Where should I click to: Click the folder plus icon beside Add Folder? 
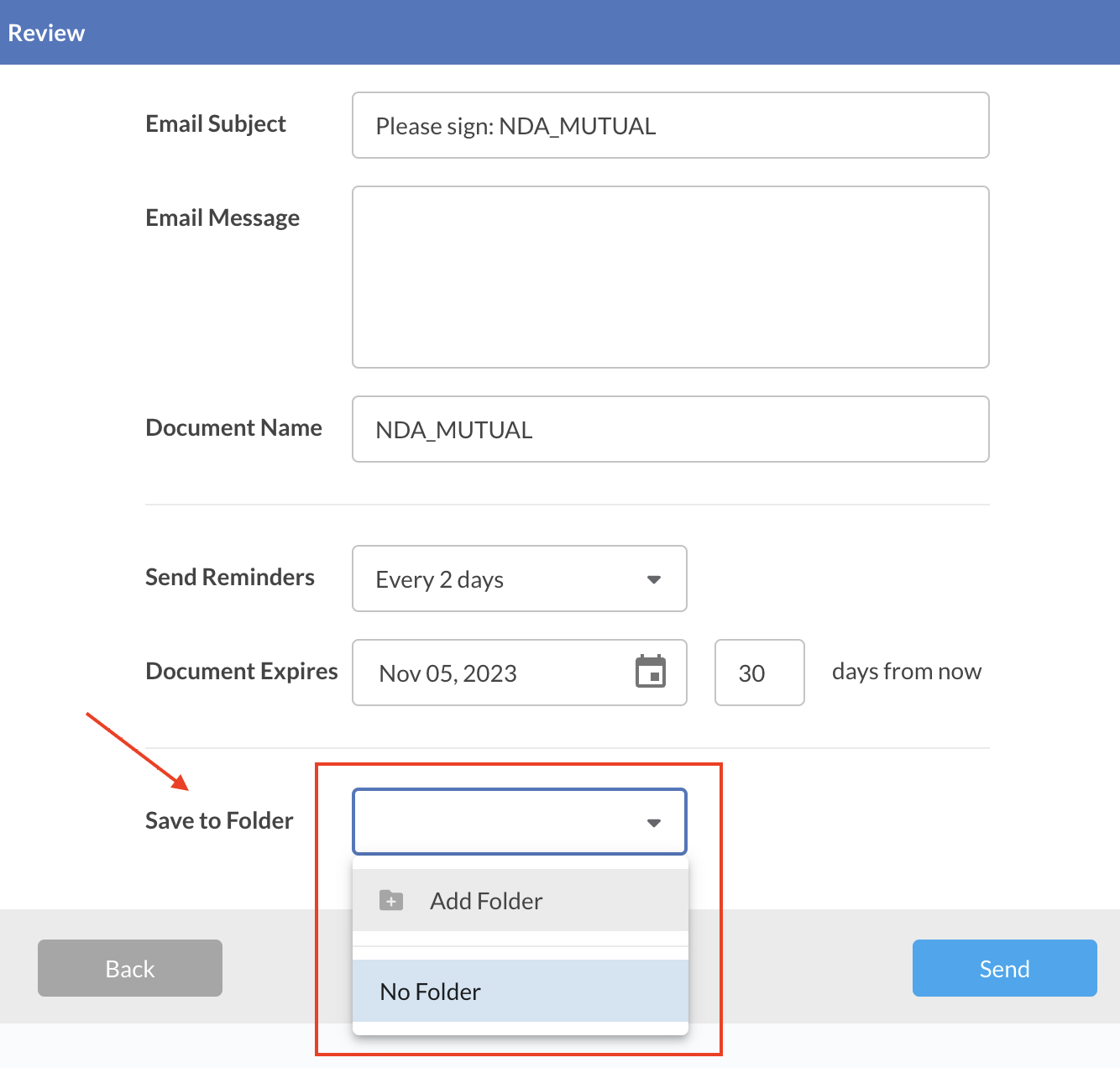coord(391,901)
